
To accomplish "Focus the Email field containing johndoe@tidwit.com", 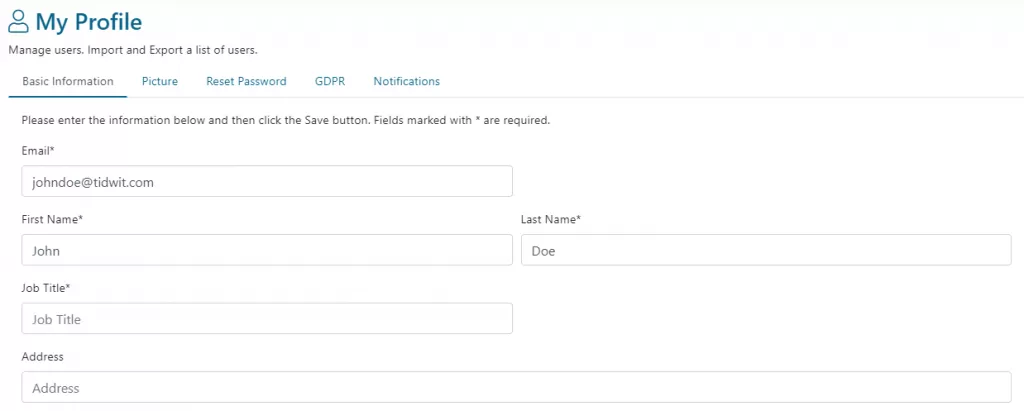I will pos(267,182).
